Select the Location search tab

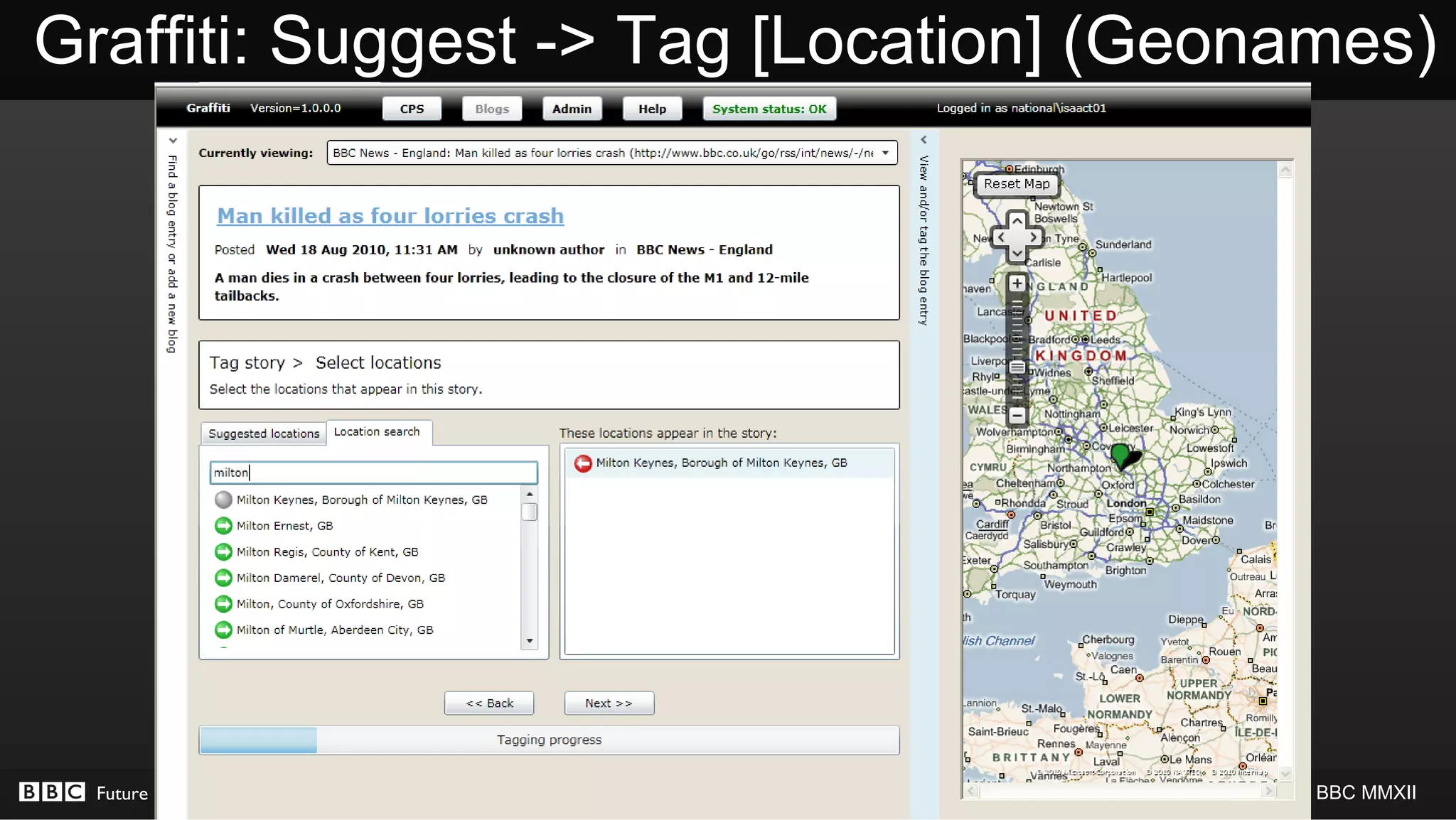pos(377,432)
